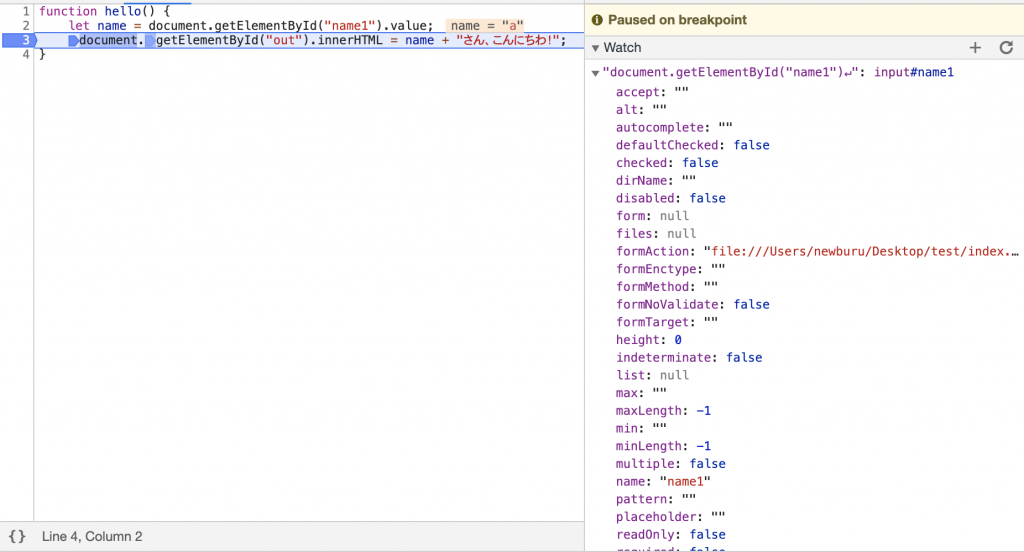This screenshot has height=552, width=1024.
Task: Select the 'formEnctype' property row
Action: [671, 268]
